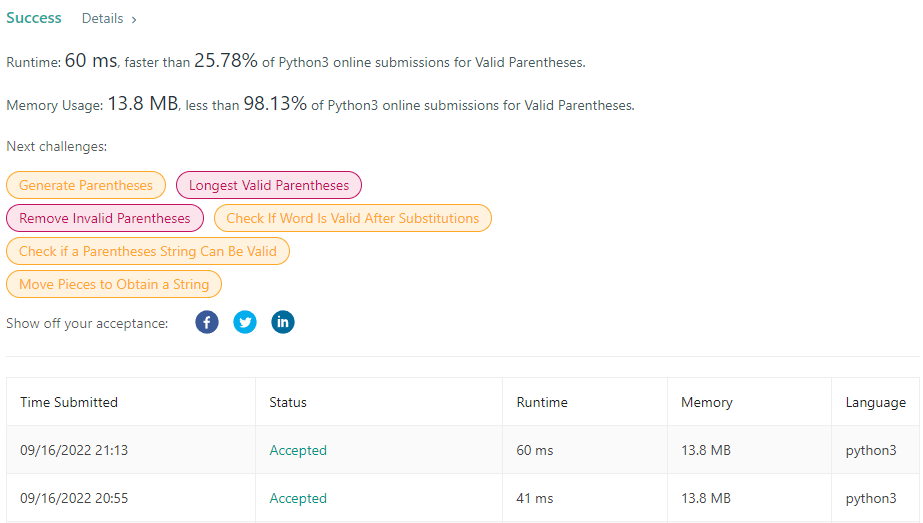
Task: Share acceptance on LinkedIn
Action: click(283, 322)
